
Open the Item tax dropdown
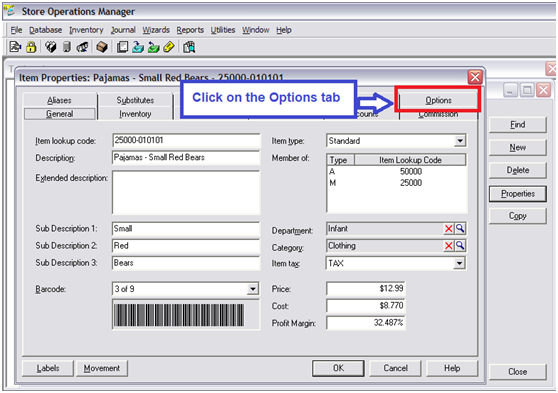pyautogui.click(x=459, y=263)
